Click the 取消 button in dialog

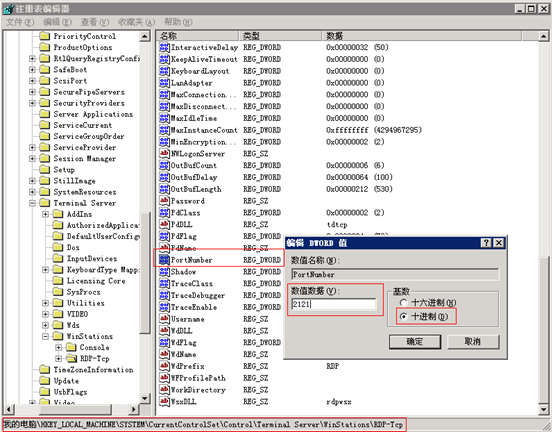coord(473,342)
